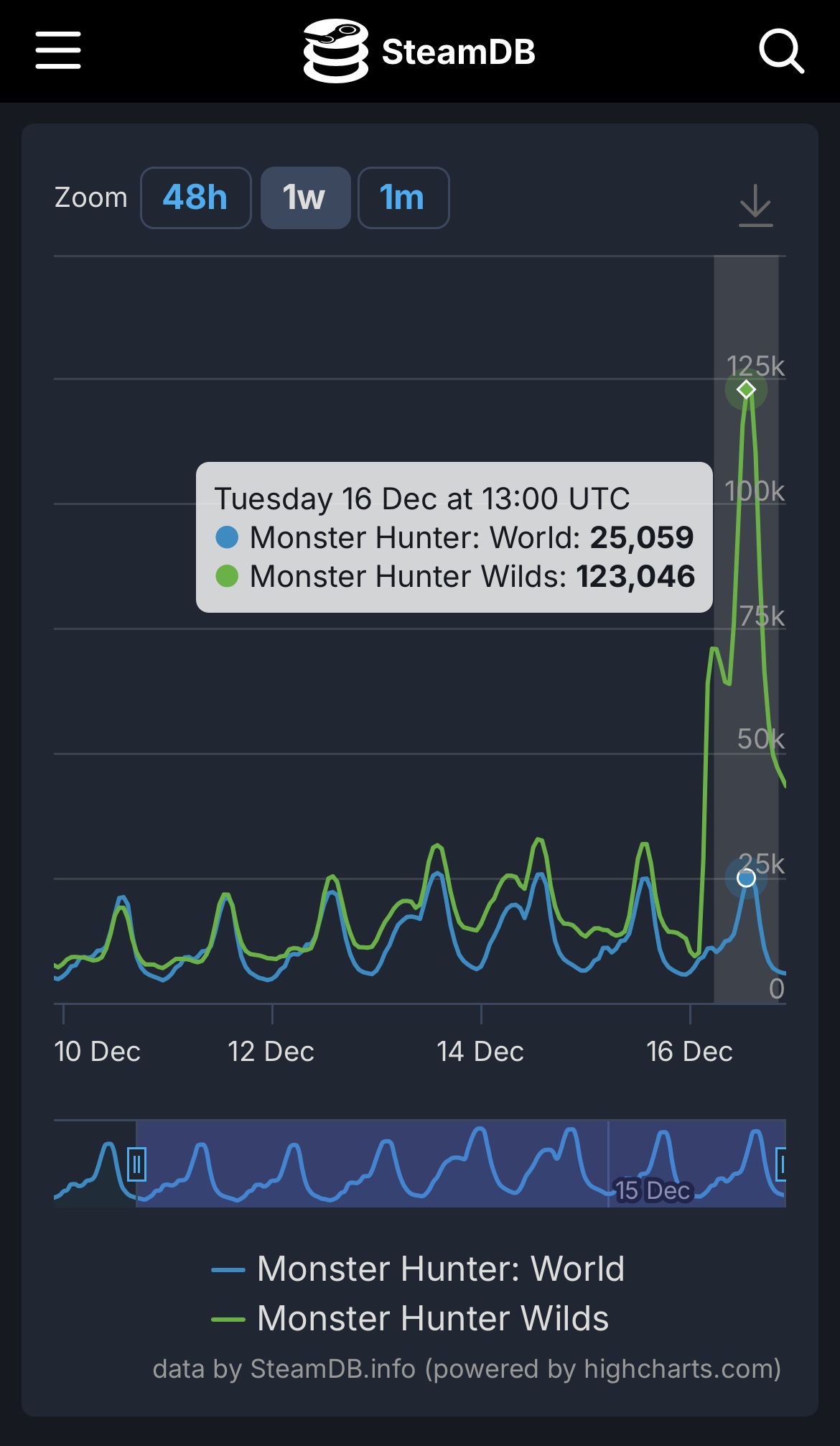Click the green Wilds peak data marker

(746, 389)
